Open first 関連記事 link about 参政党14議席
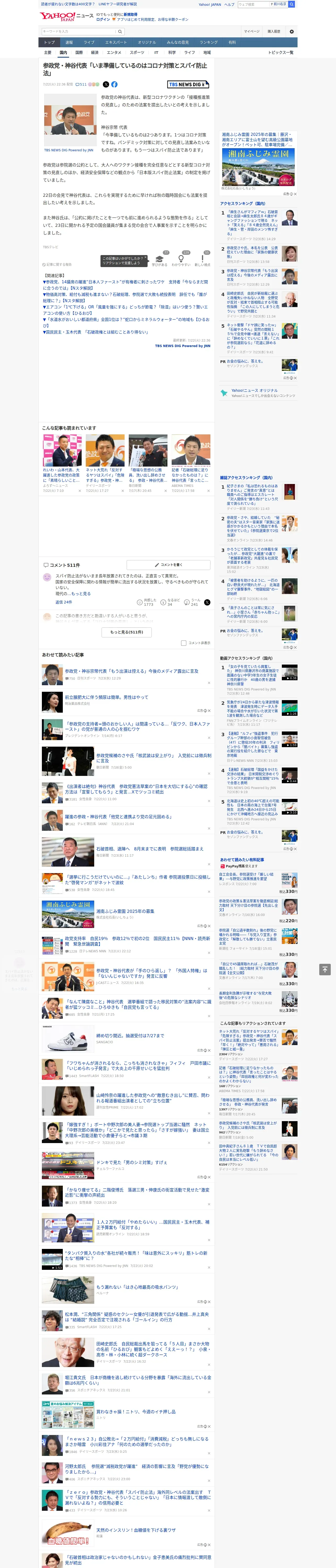The width and height of the screenshot is (336, 1568). 126,285
